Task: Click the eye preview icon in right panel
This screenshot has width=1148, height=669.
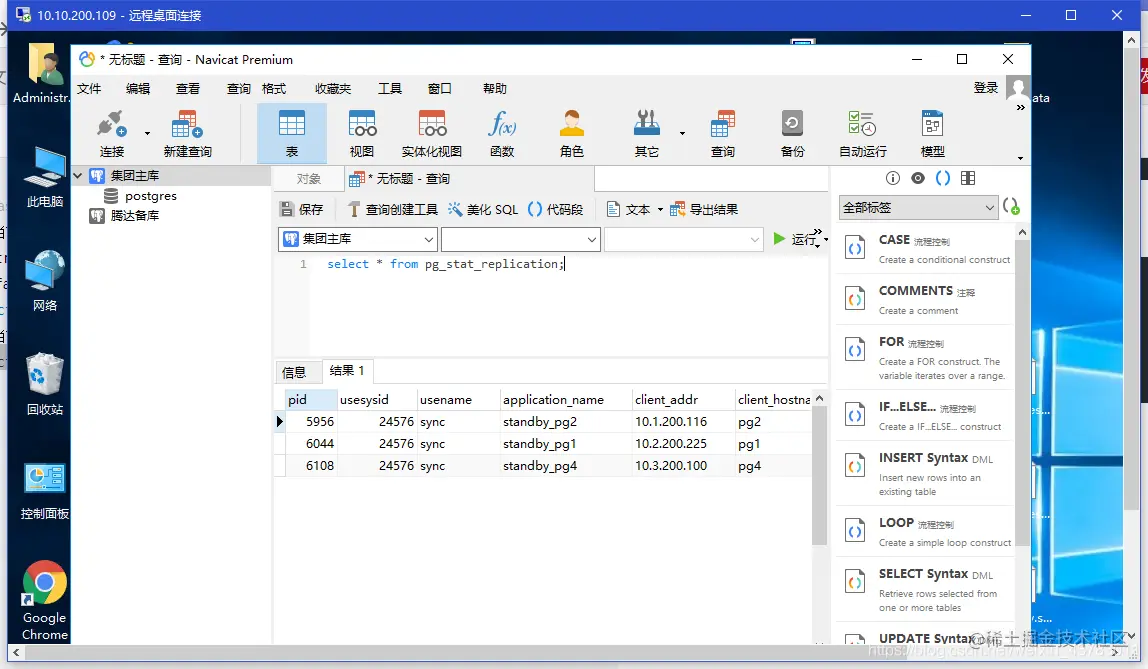Action: pyautogui.click(x=917, y=178)
